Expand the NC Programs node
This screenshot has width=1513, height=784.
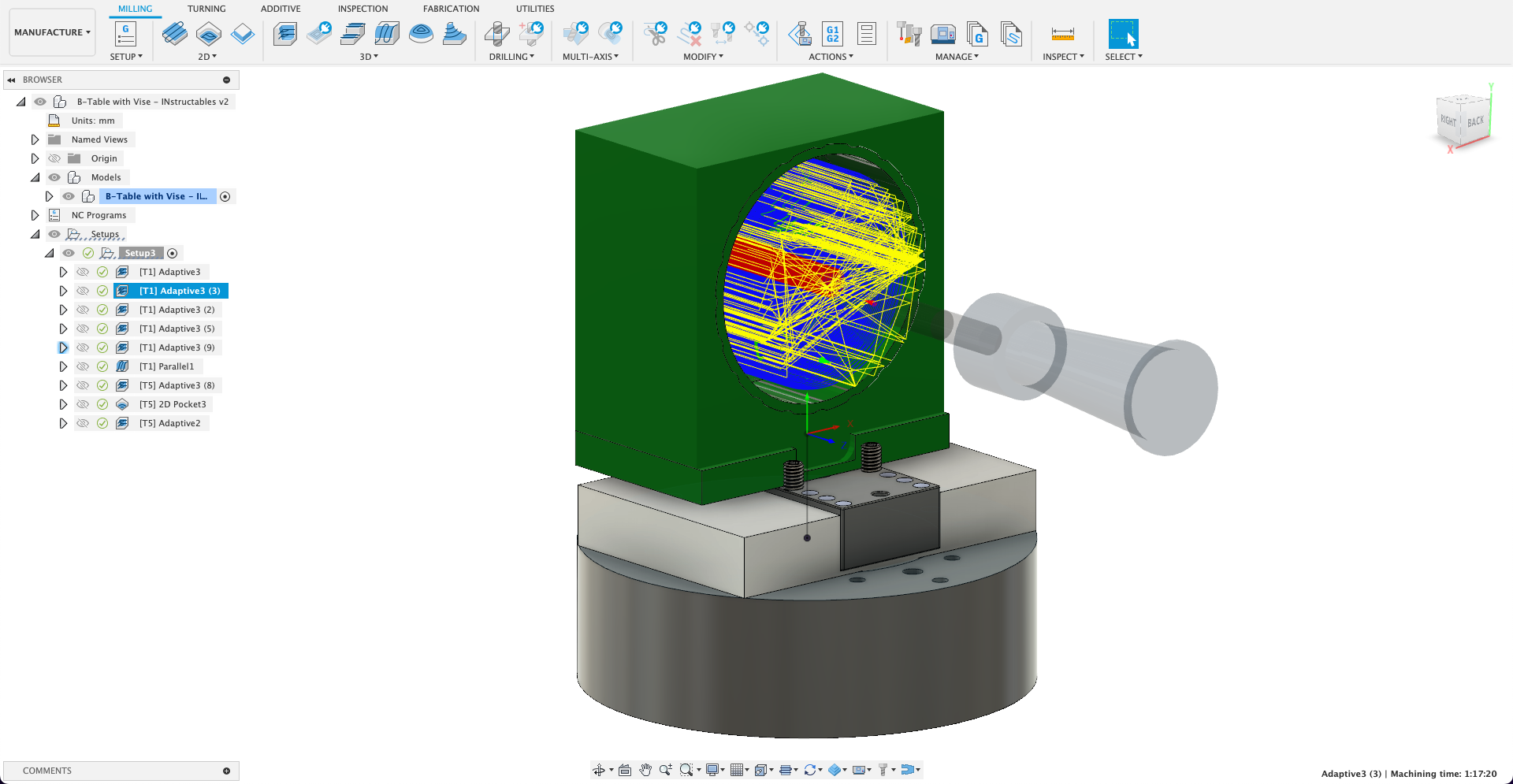click(x=35, y=215)
